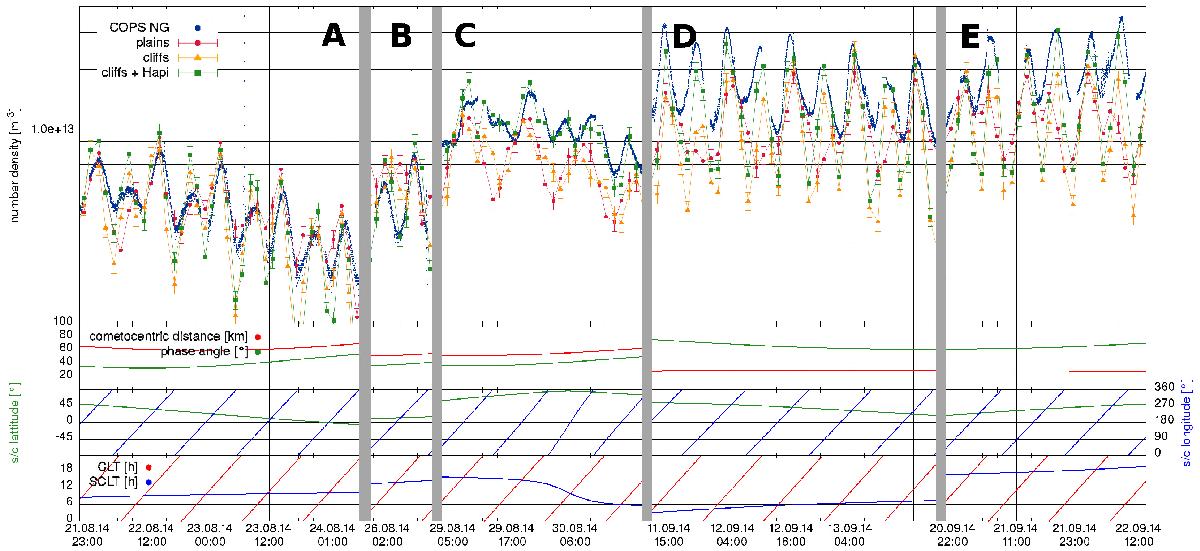Click the blue COPS NG legend marker
This screenshot has width=1200, height=551.
(198, 28)
